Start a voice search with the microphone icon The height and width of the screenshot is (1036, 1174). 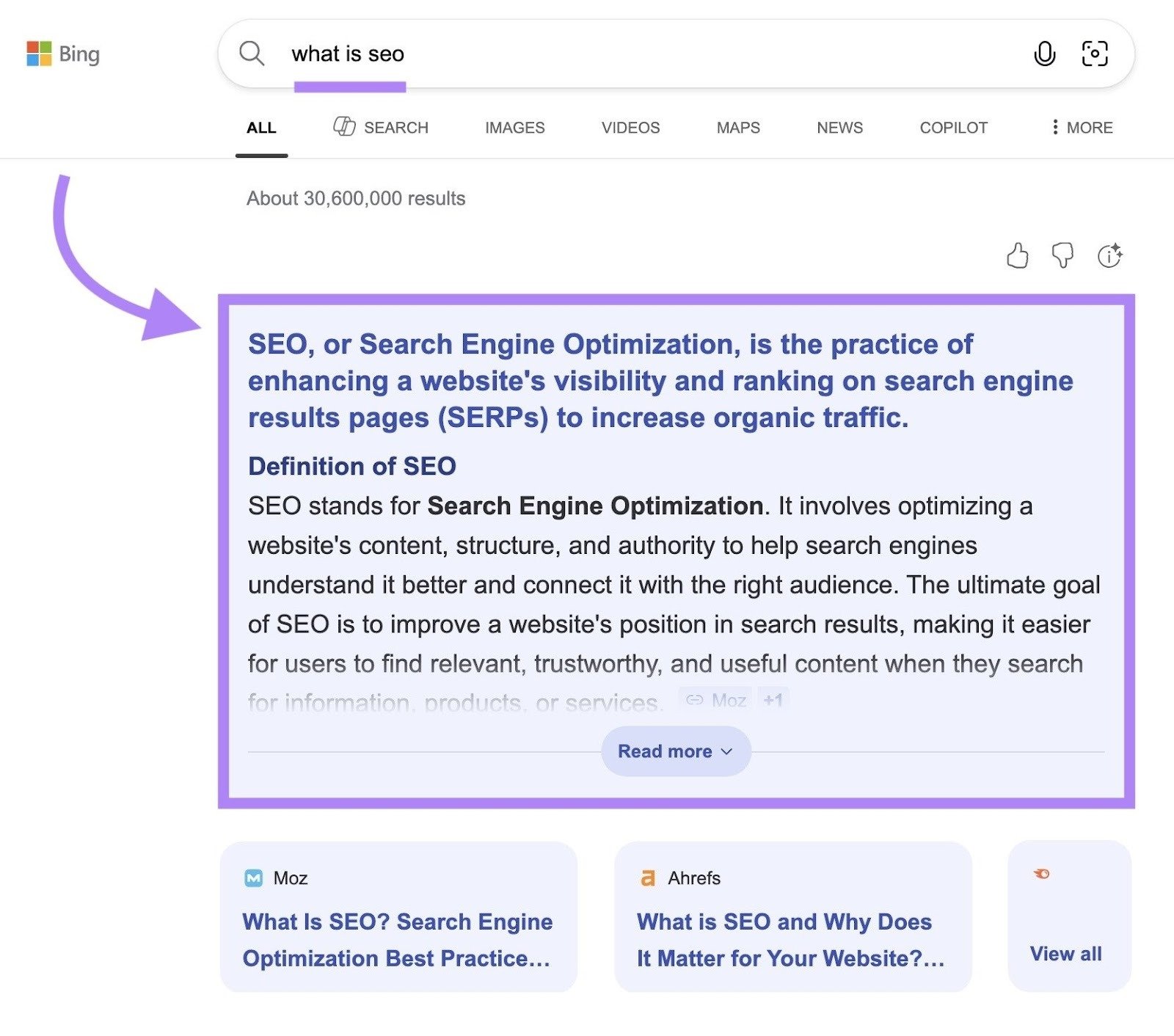click(1045, 54)
